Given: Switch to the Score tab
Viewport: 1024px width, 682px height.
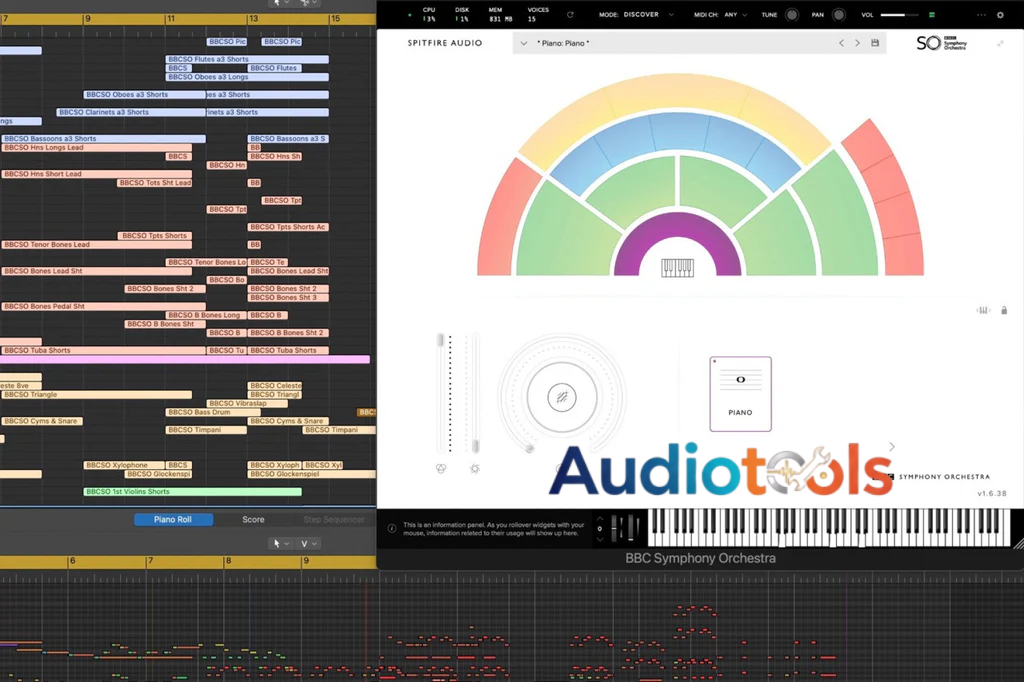Looking at the screenshot, I should click(253, 519).
